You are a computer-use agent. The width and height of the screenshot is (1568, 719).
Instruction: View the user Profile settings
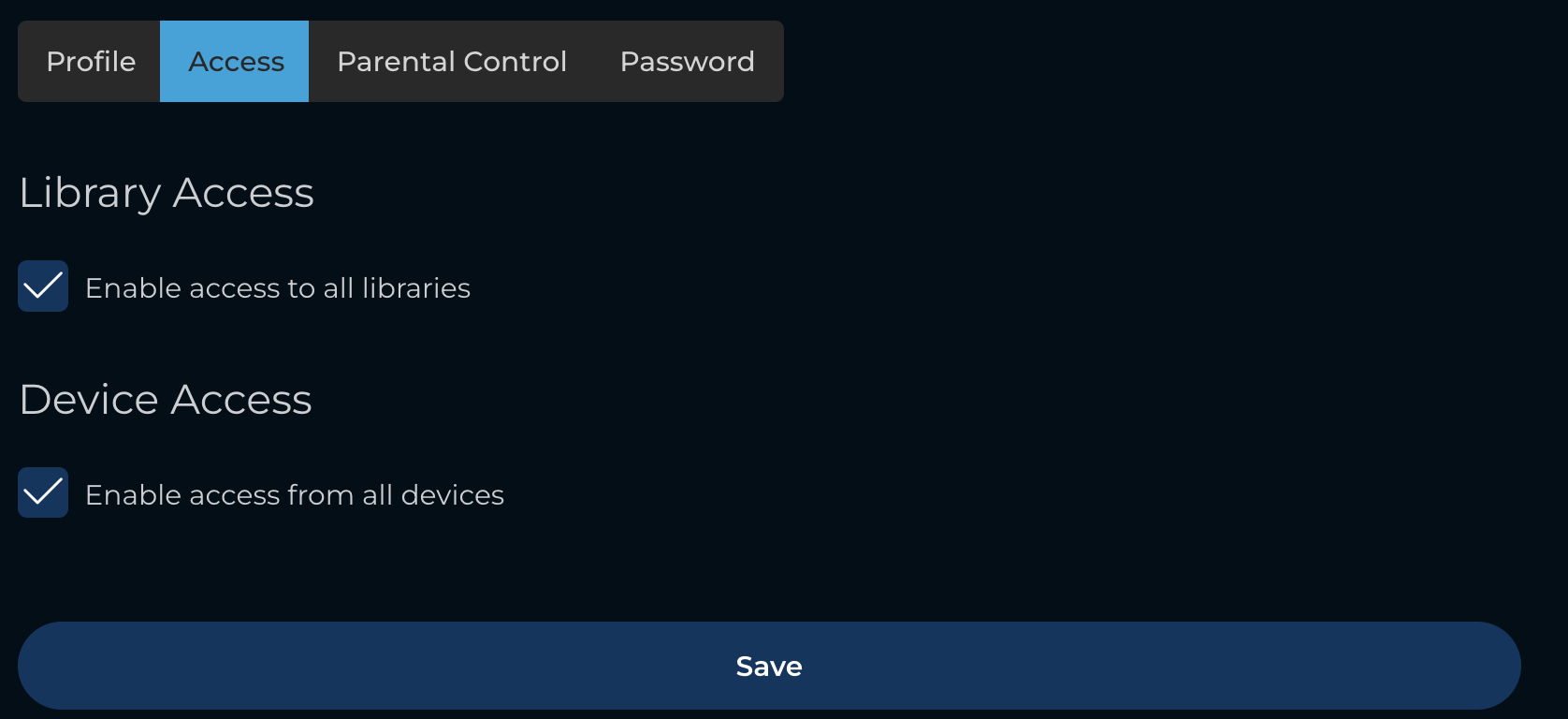tap(90, 61)
